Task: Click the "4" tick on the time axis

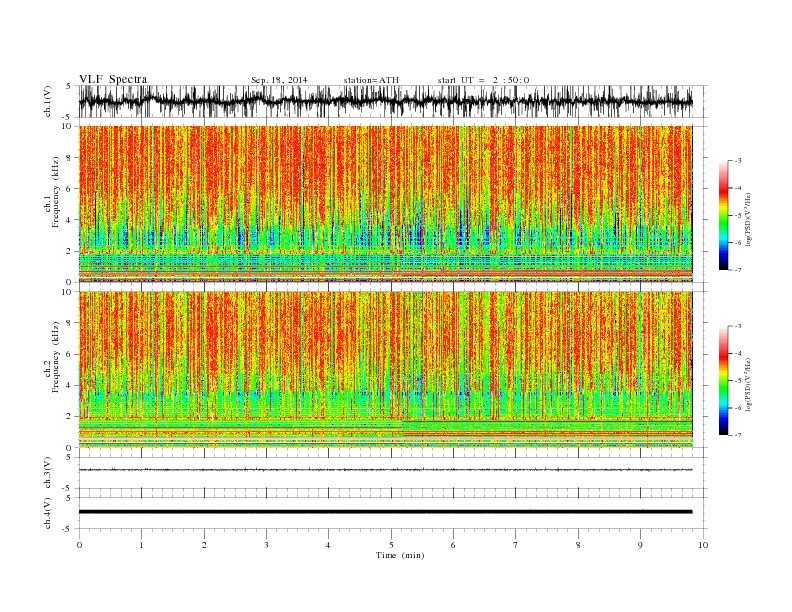Action: [x=328, y=545]
